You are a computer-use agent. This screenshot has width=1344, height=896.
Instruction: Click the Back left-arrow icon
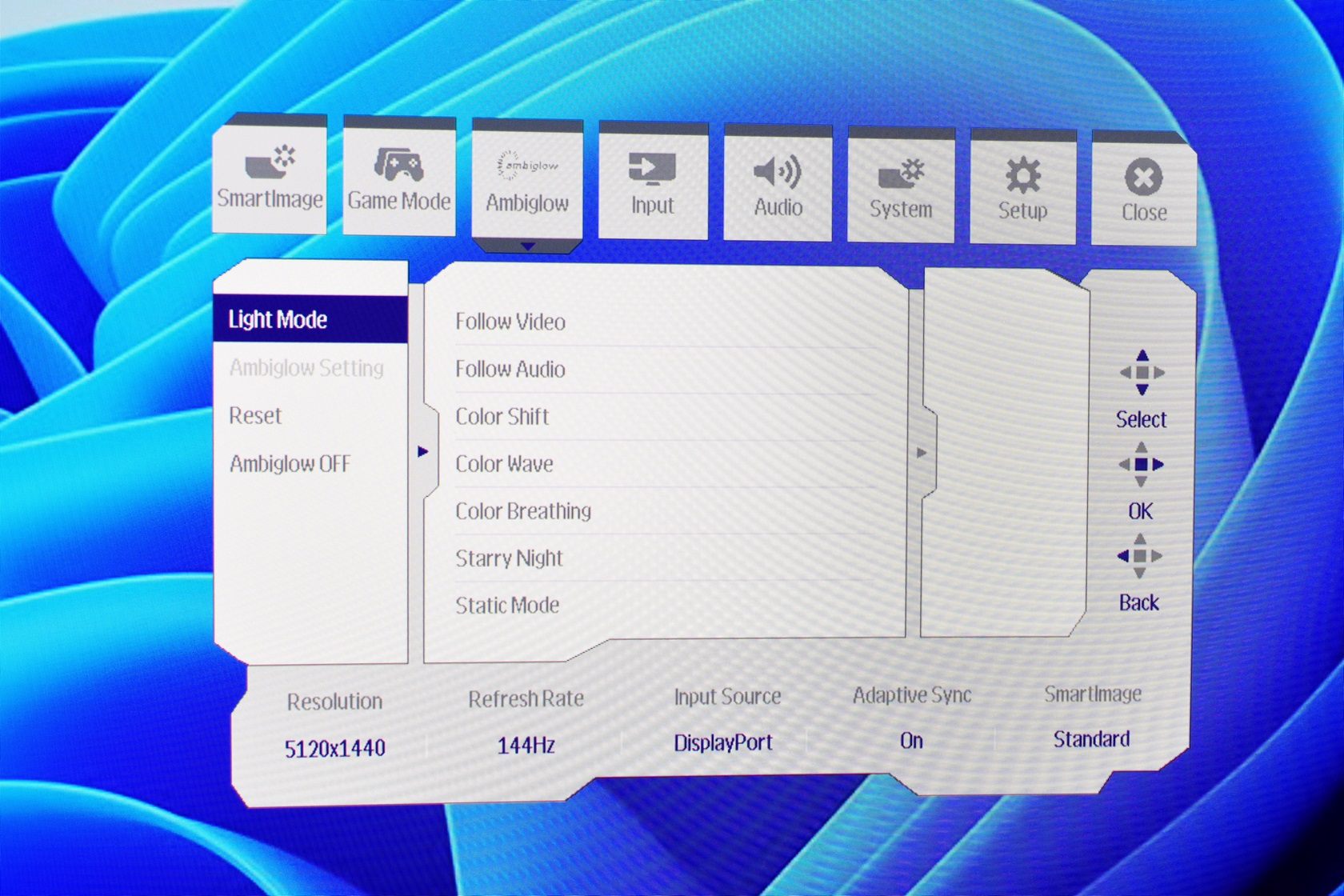point(1140,556)
